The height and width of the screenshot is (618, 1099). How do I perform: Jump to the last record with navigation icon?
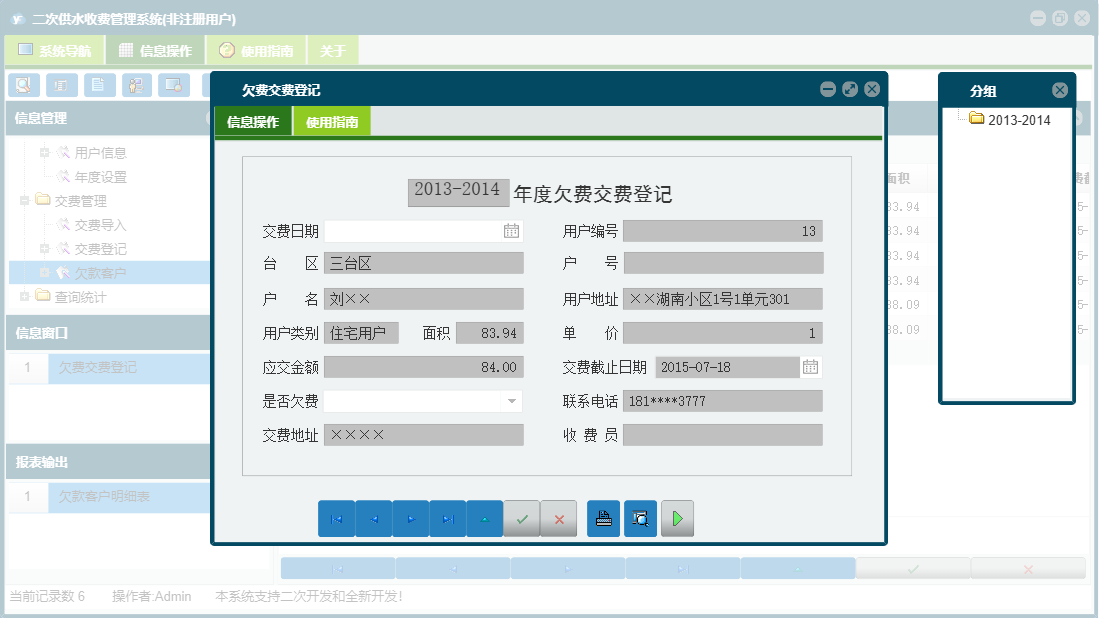pyautogui.click(x=447, y=518)
